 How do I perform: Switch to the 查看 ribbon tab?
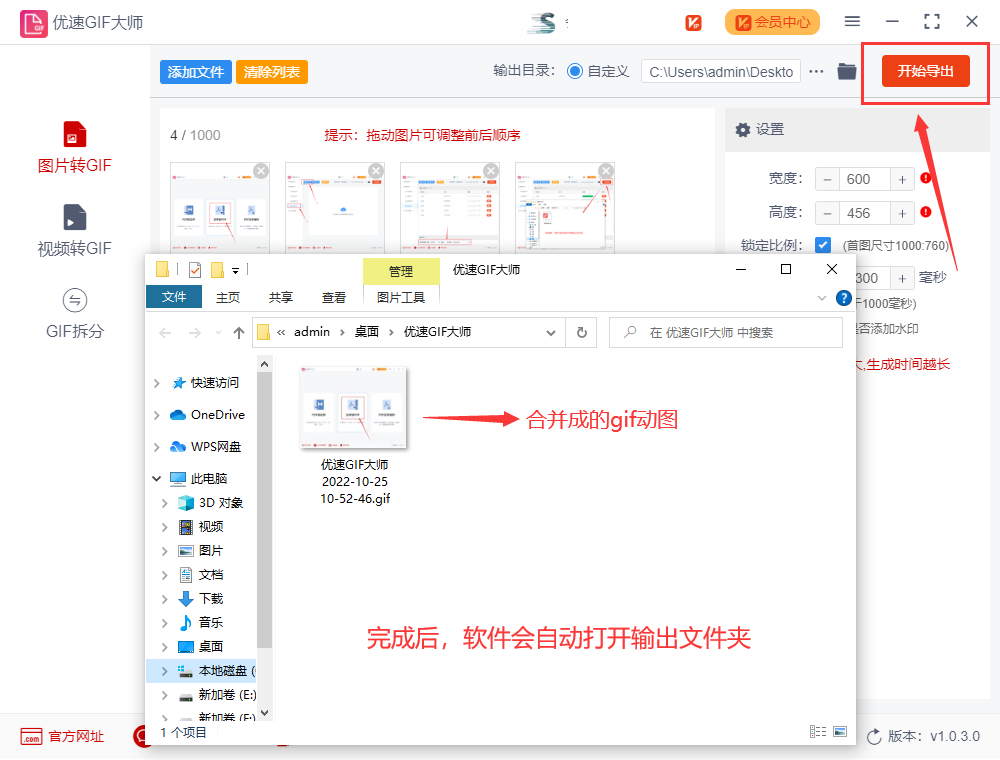pos(334,297)
